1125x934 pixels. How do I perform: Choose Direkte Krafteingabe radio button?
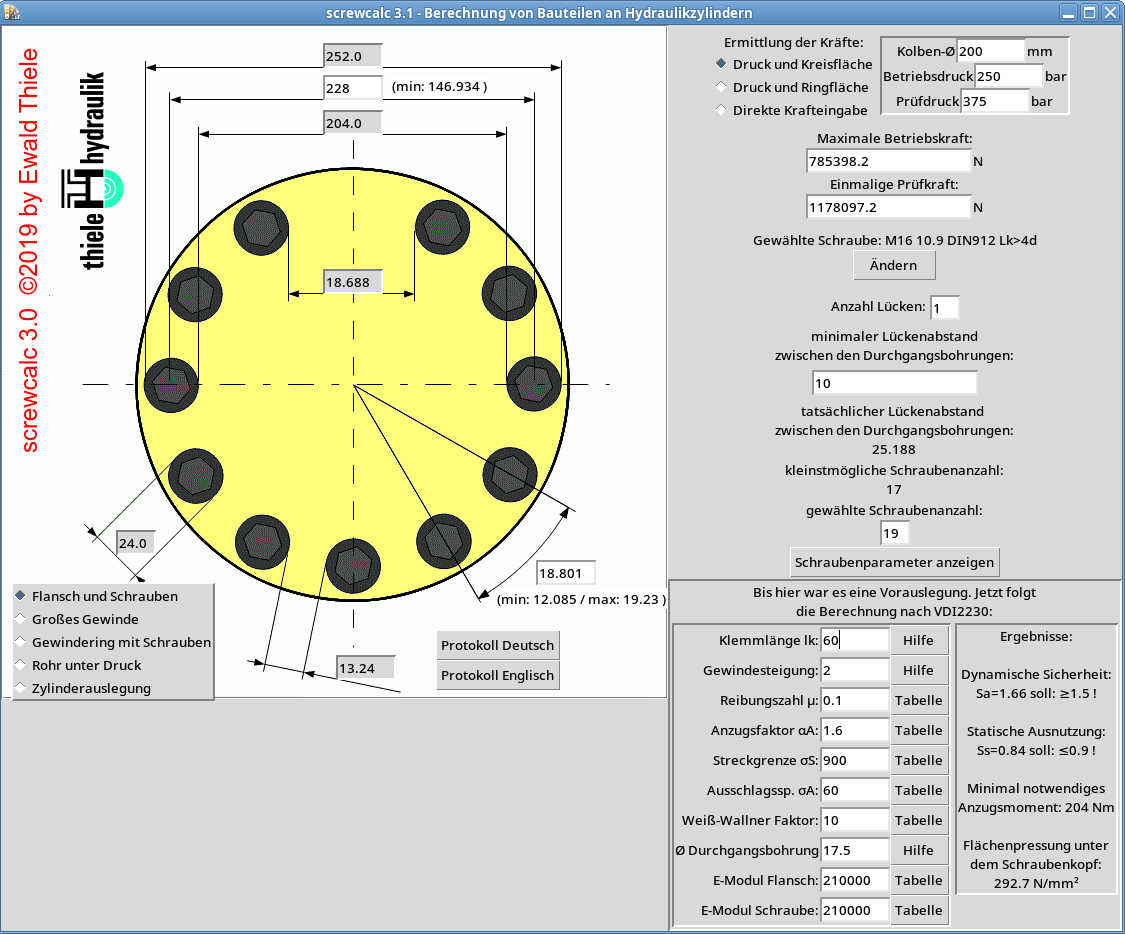click(791, 110)
